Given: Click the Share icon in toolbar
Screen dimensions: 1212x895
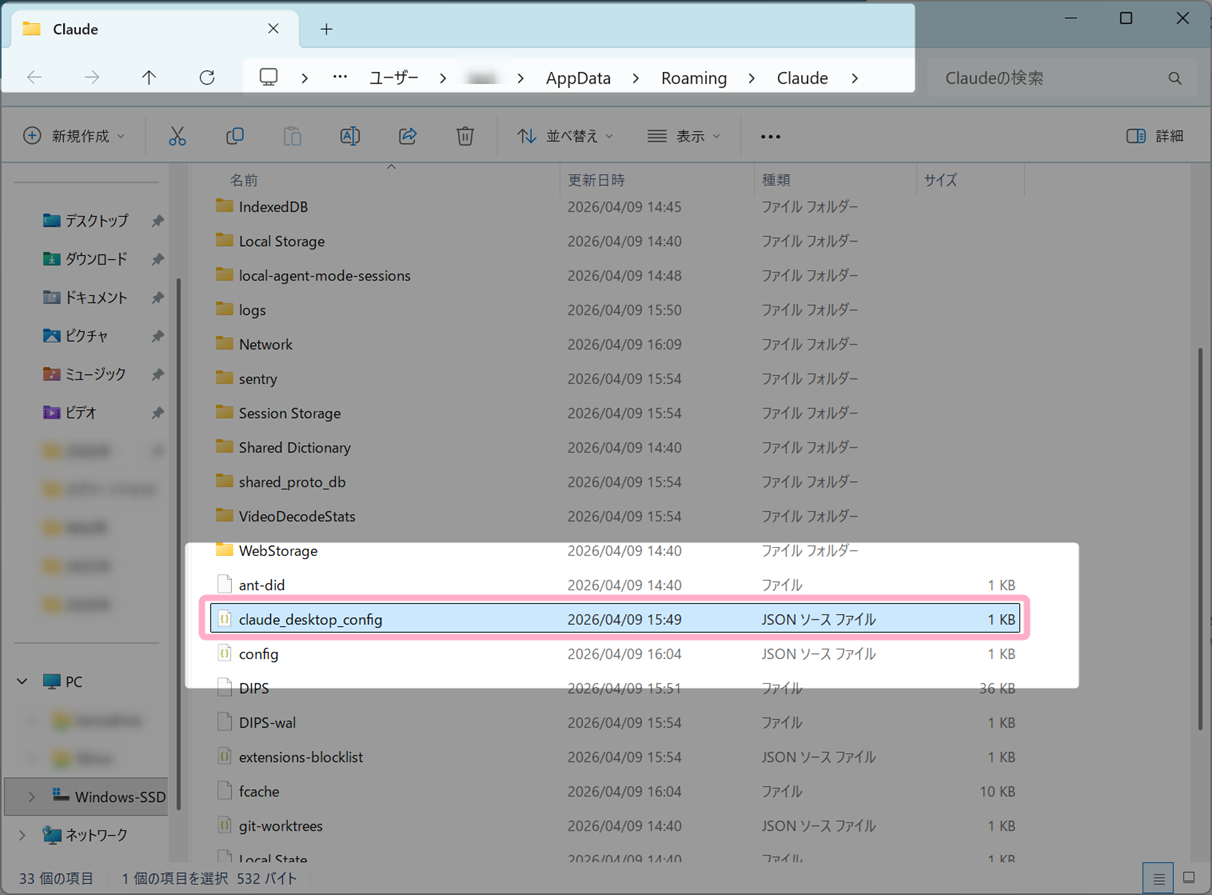Looking at the screenshot, I should (408, 136).
